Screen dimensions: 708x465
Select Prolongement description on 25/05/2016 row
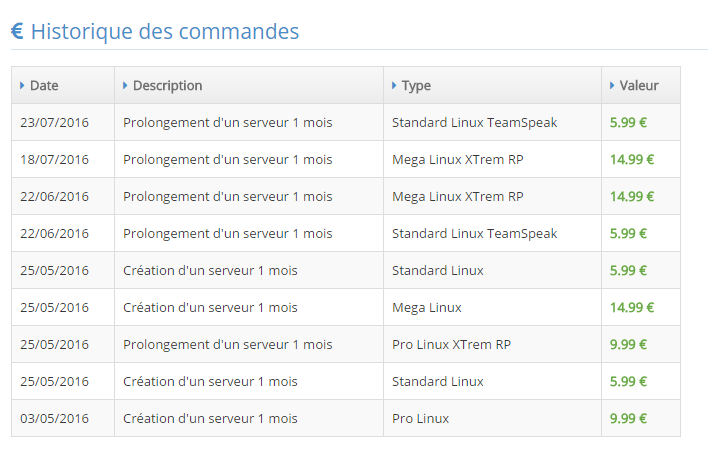point(228,344)
